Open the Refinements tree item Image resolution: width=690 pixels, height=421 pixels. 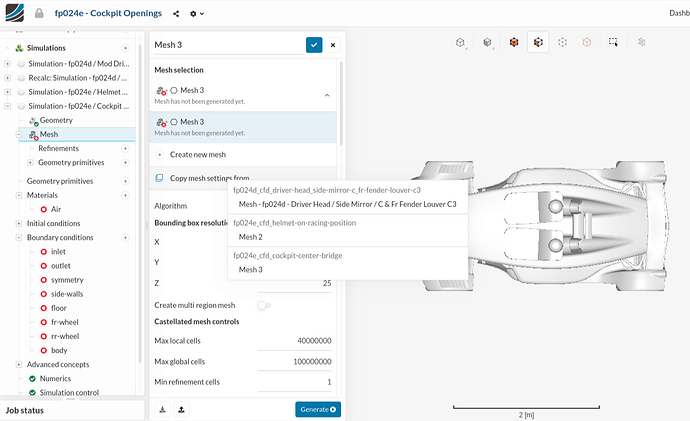tap(59, 149)
